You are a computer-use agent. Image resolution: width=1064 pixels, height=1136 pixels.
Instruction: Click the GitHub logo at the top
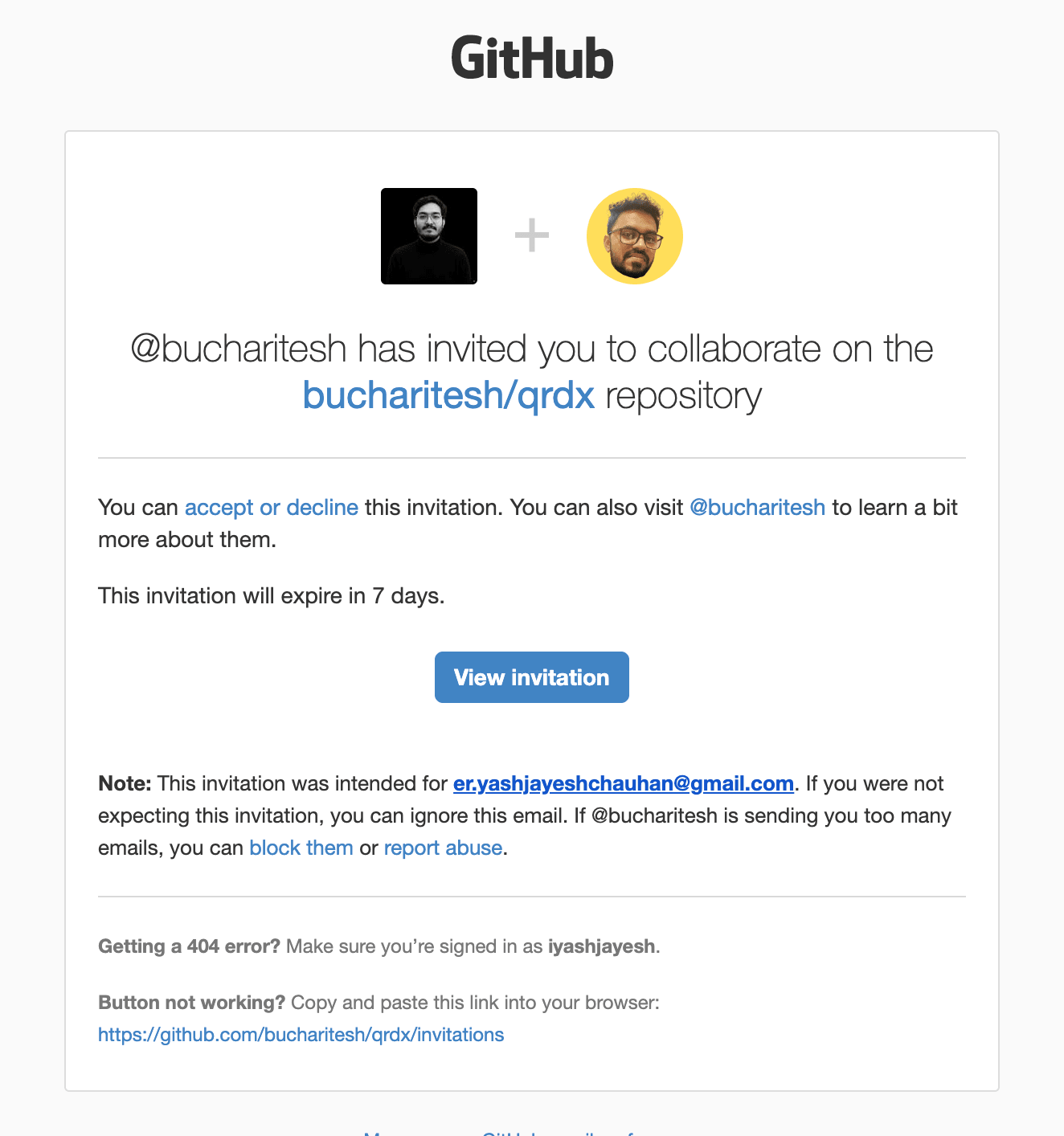(x=532, y=58)
